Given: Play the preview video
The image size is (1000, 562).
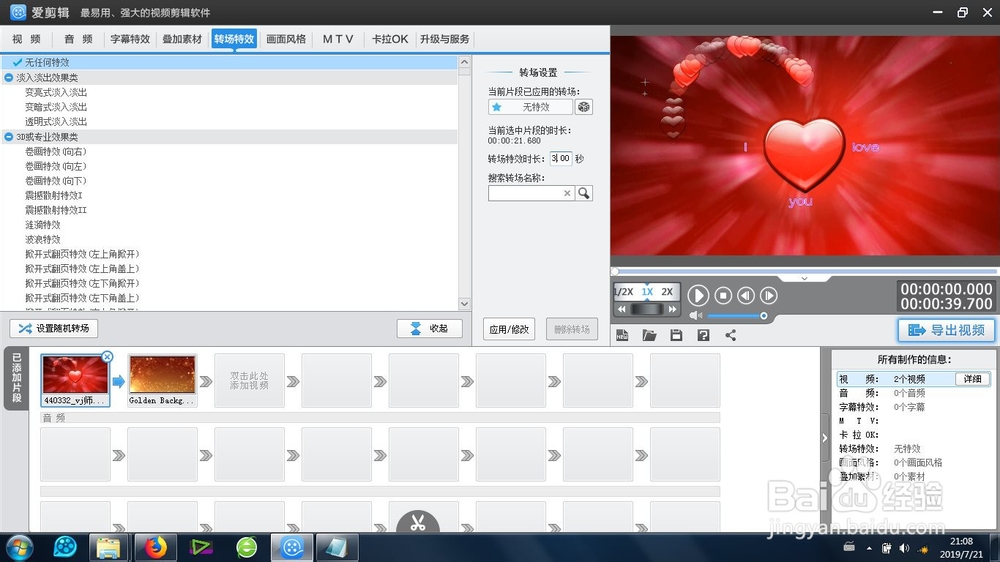Looking at the screenshot, I should coord(698,295).
